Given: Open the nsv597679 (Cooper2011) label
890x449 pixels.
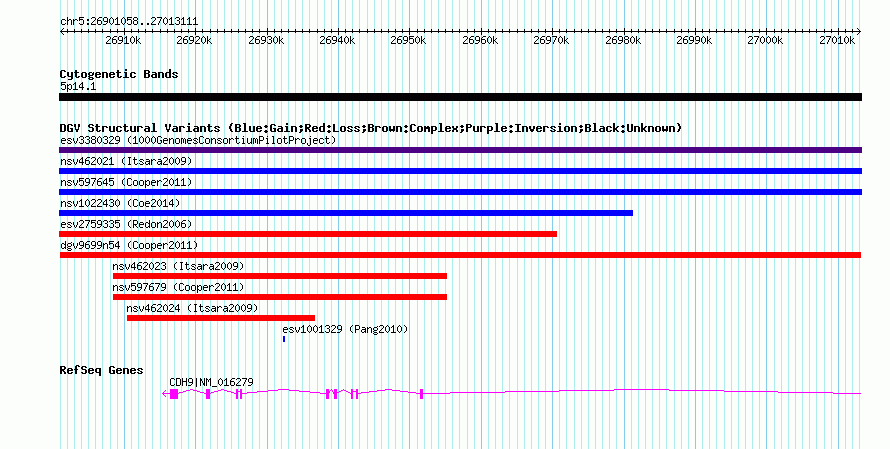Looking at the screenshot, I should [178, 287].
